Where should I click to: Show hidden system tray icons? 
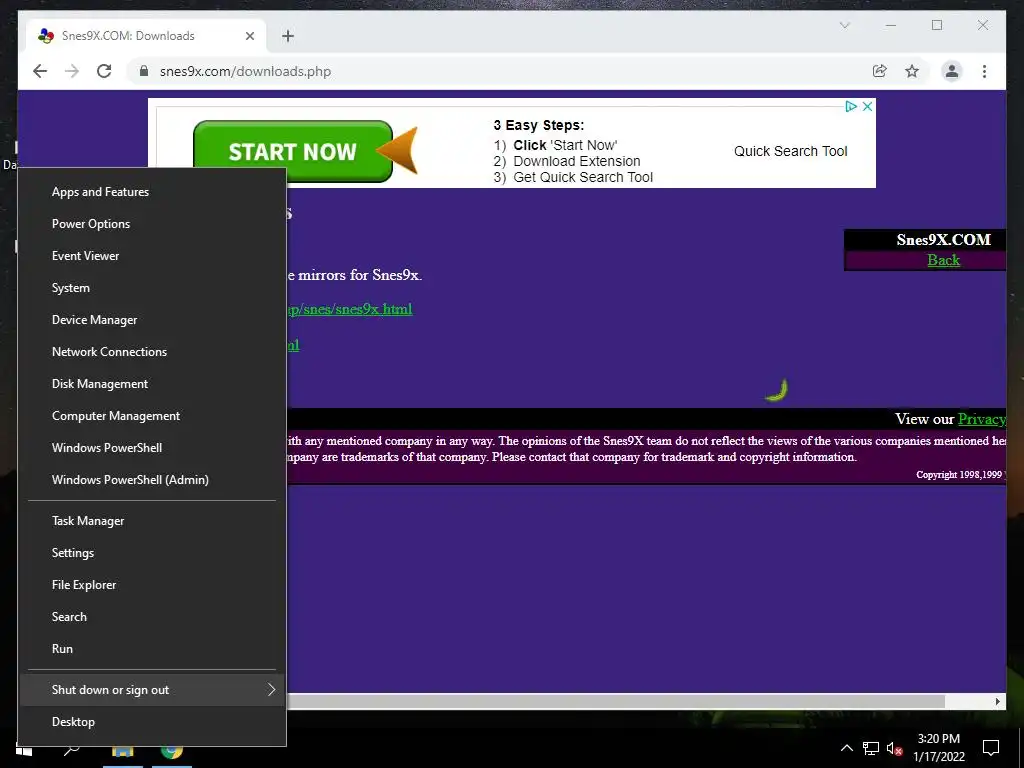point(846,748)
